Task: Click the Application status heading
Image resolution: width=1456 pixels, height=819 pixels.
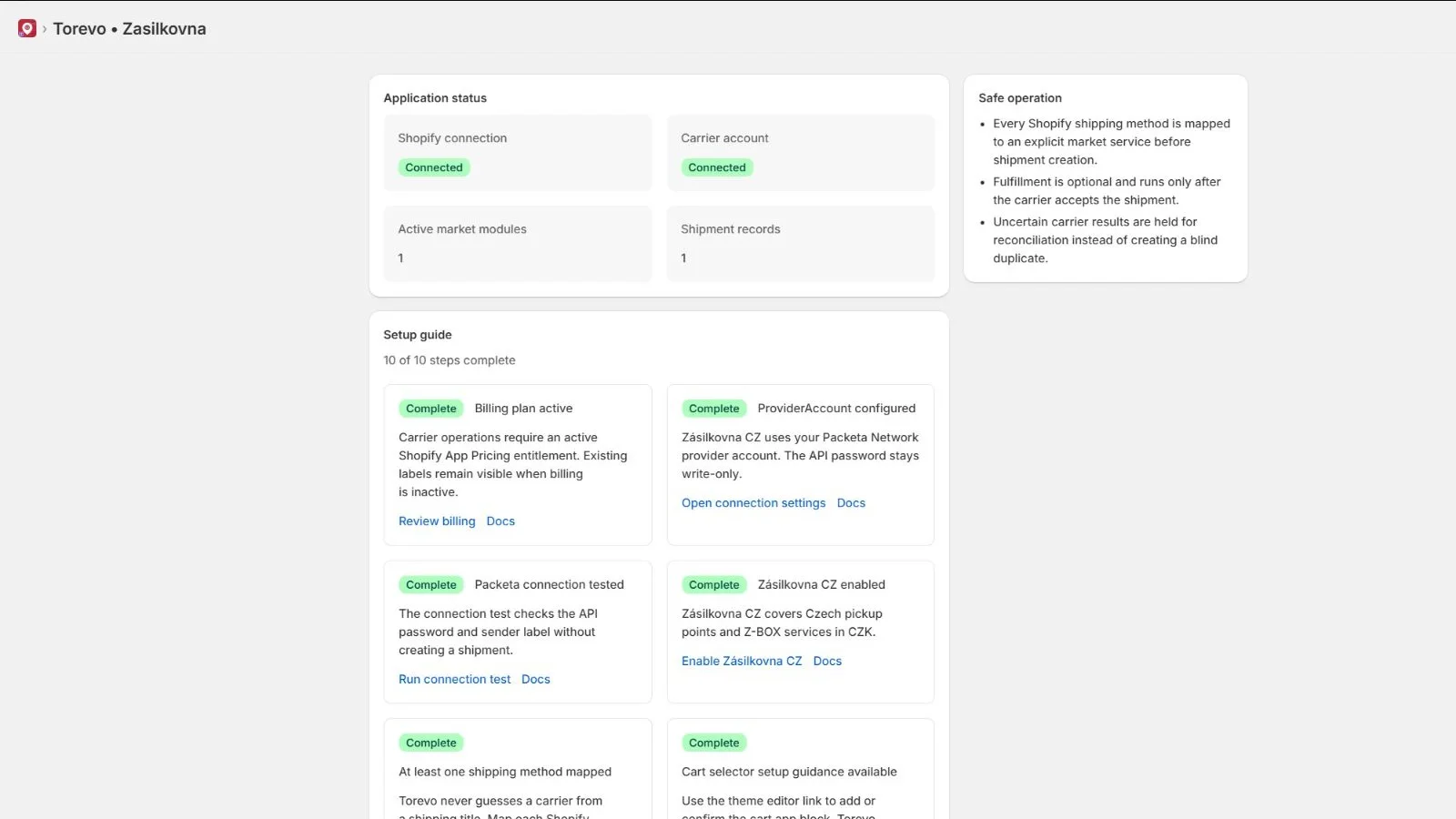Action: (x=435, y=98)
